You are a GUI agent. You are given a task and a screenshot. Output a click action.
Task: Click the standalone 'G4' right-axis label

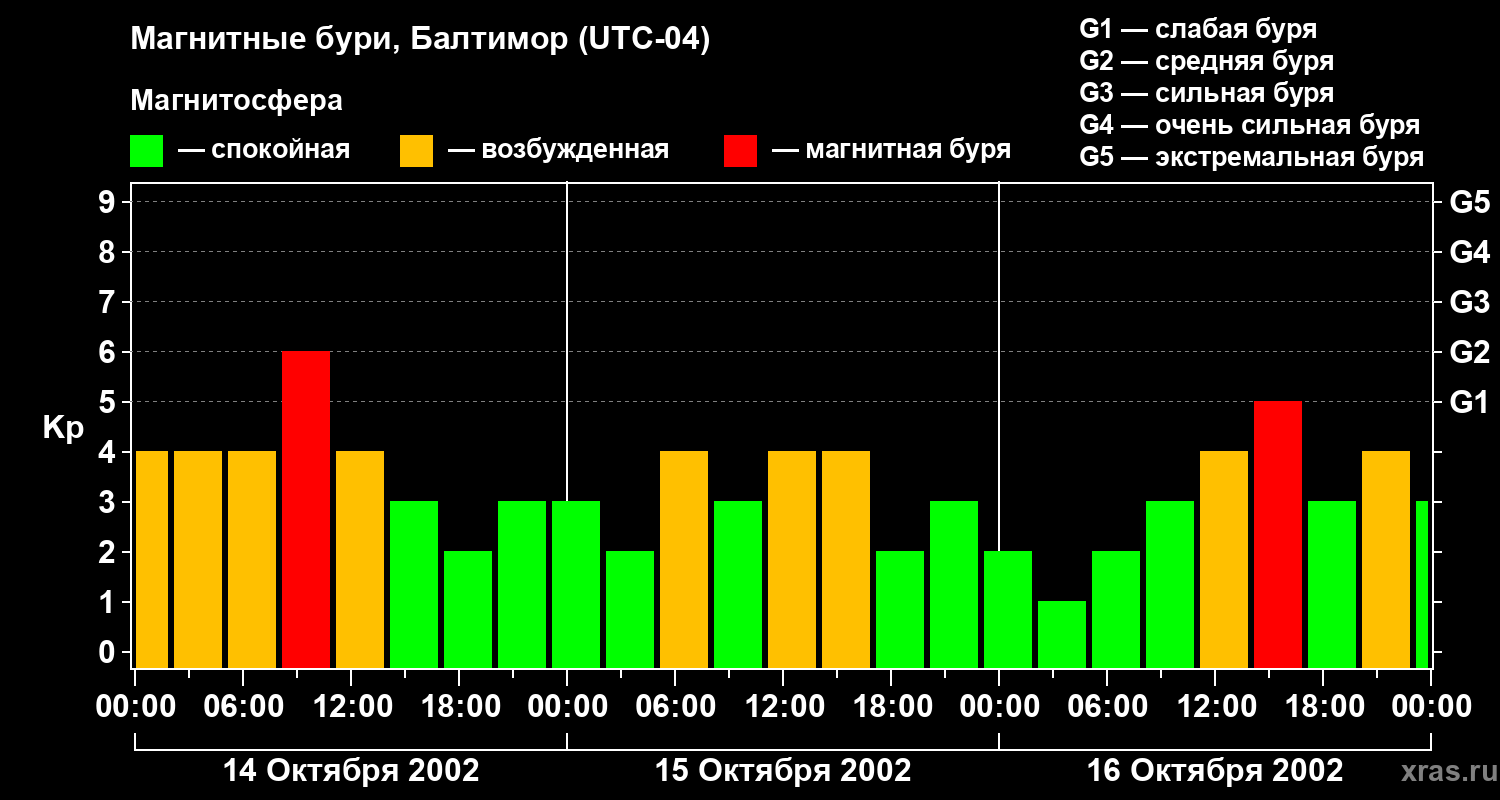[x=1469, y=252]
